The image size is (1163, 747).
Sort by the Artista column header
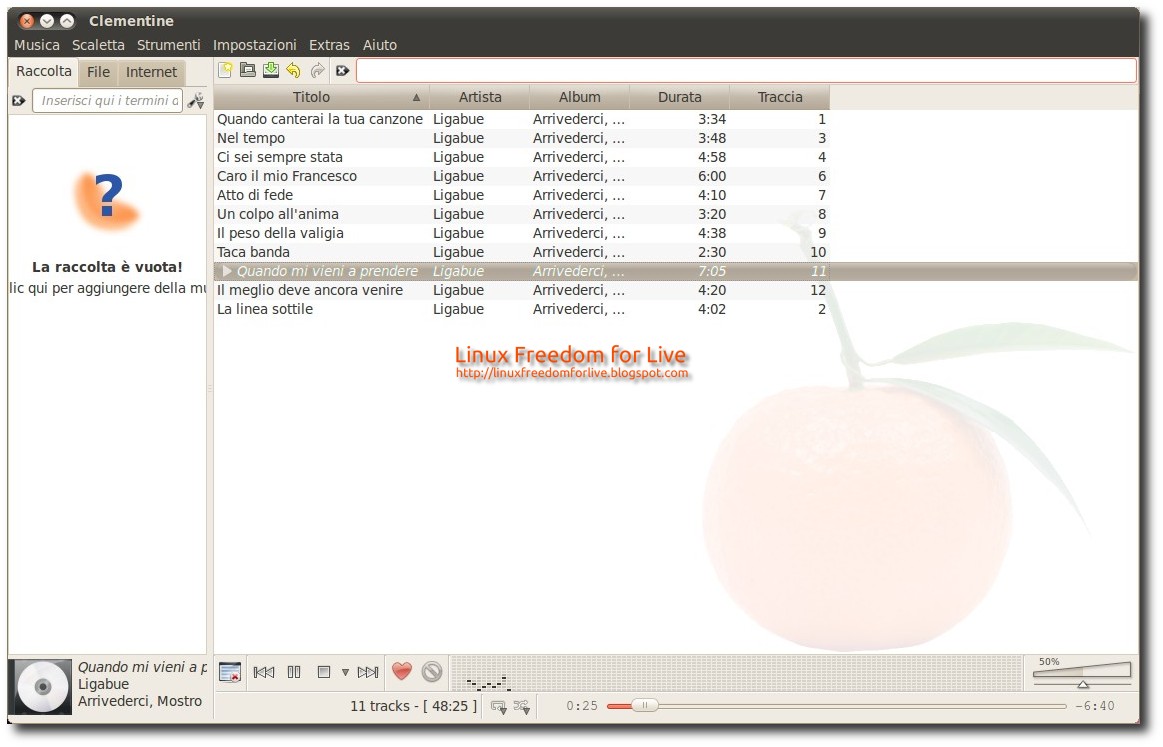(x=480, y=97)
